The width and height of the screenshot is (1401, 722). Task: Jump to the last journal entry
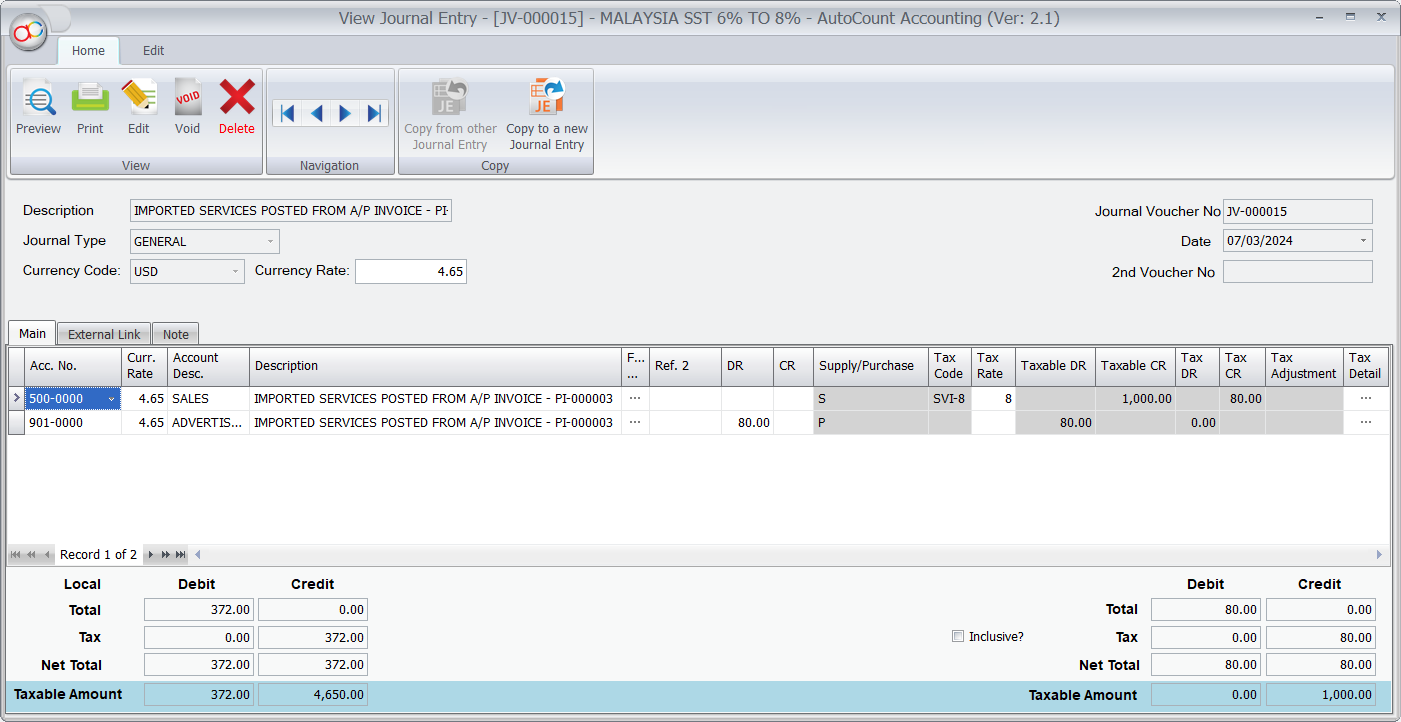point(375,113)
